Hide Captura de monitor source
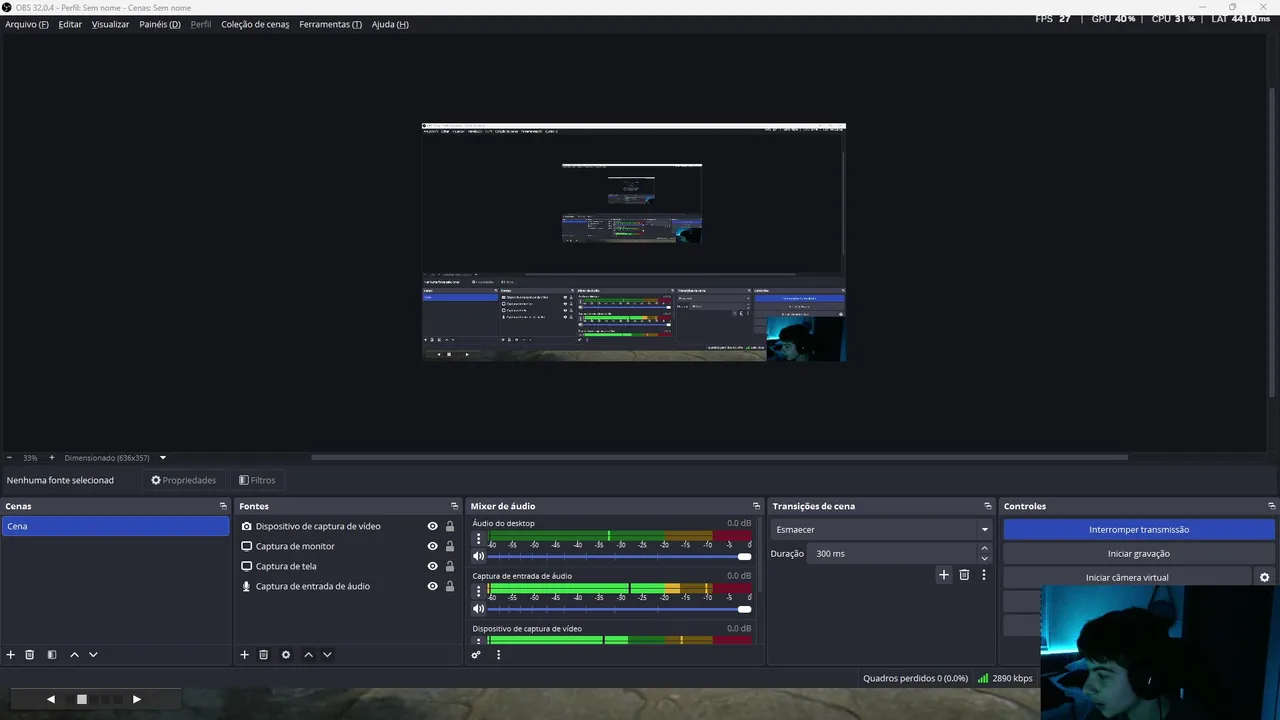 pyautogui.click(x=432, y=546)
